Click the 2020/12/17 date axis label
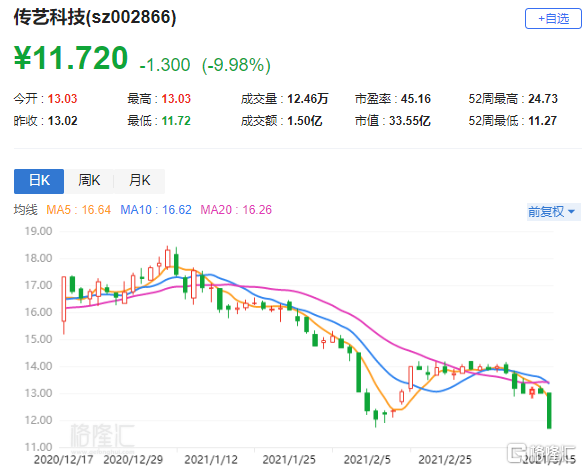582x470 pixels. pyautogui.click(x=63, y=460)
